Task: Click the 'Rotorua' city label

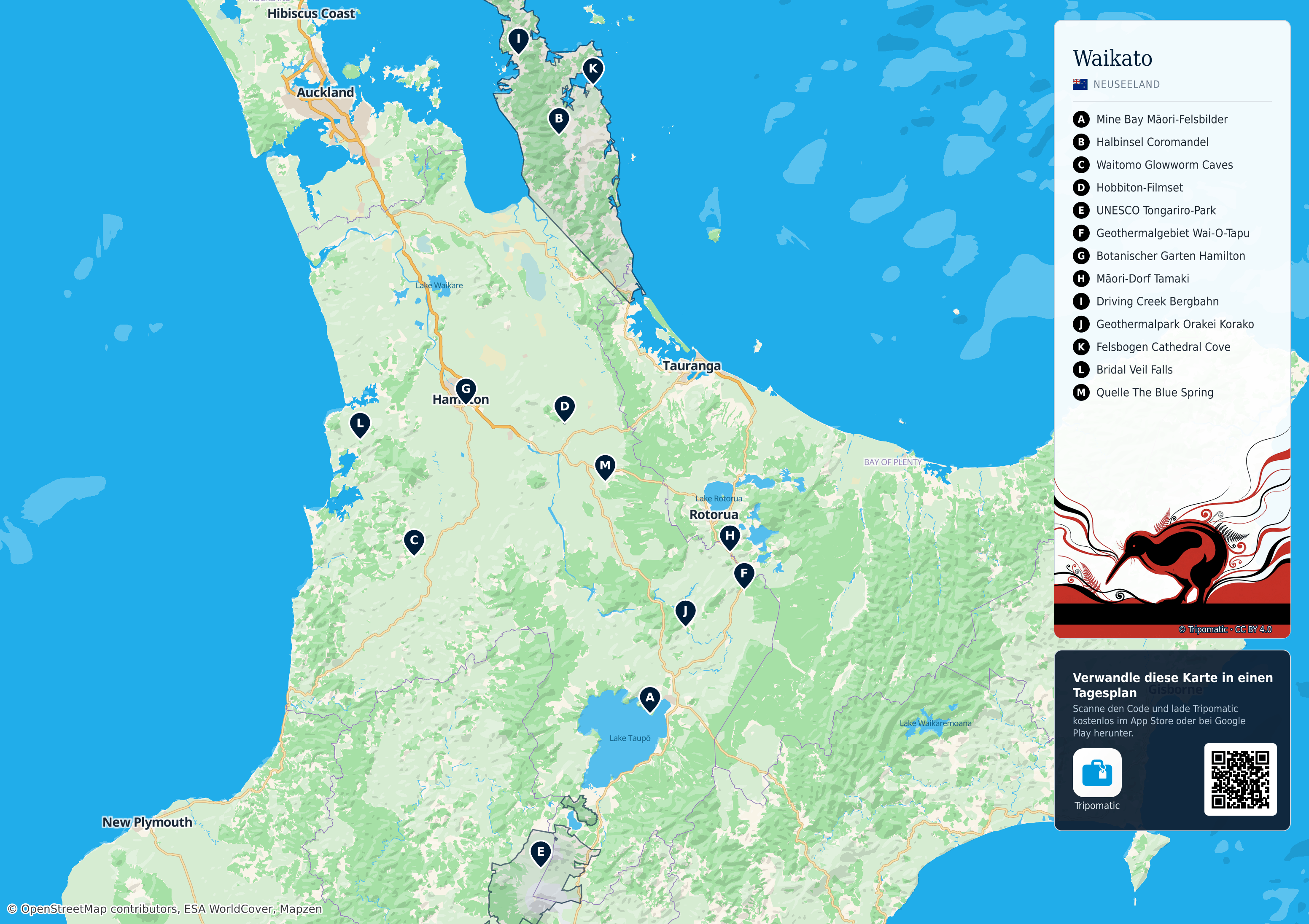Action: [714, 515]
